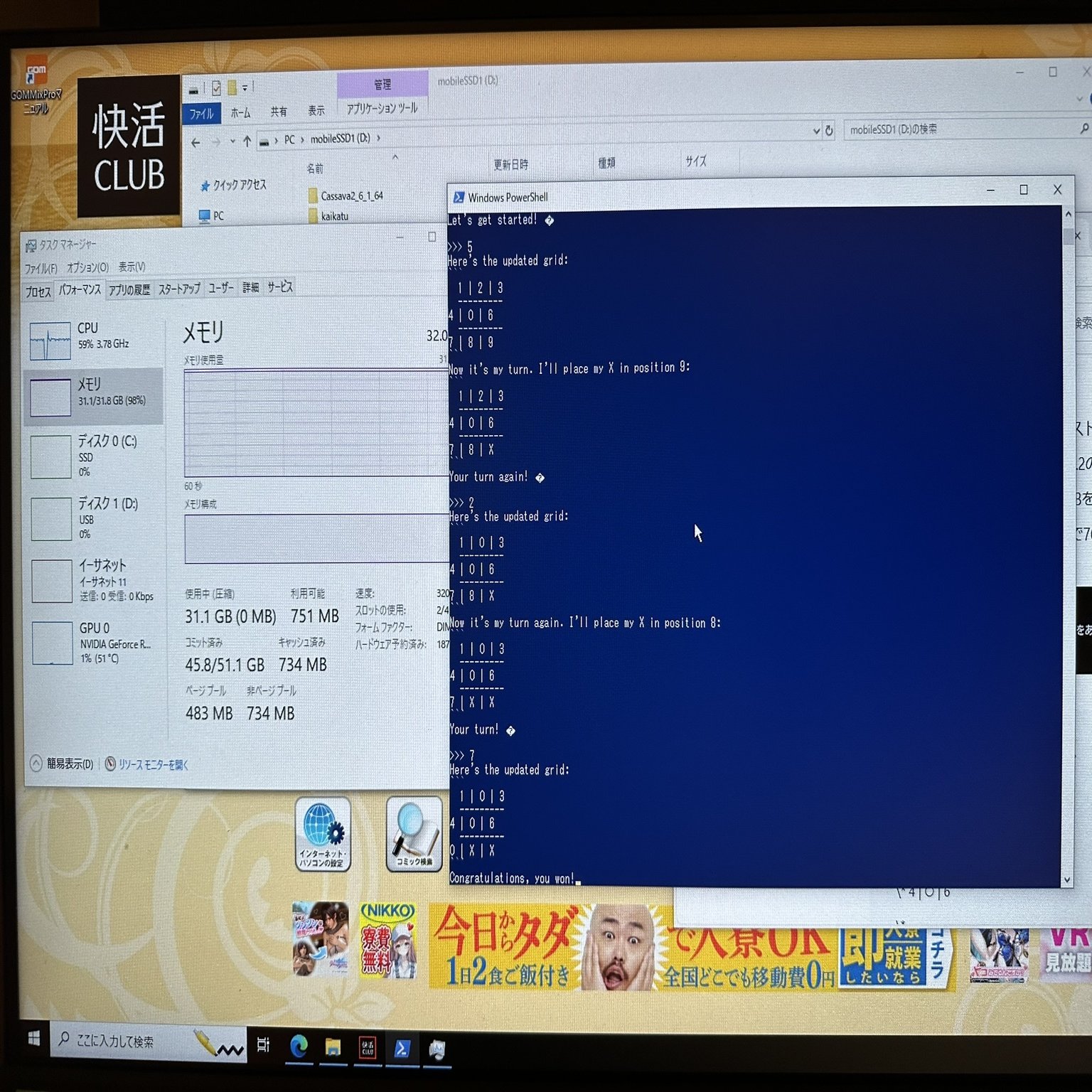Select GPU 0 in Task Manager
1092x1092 pixels.
tap(94, 643)
